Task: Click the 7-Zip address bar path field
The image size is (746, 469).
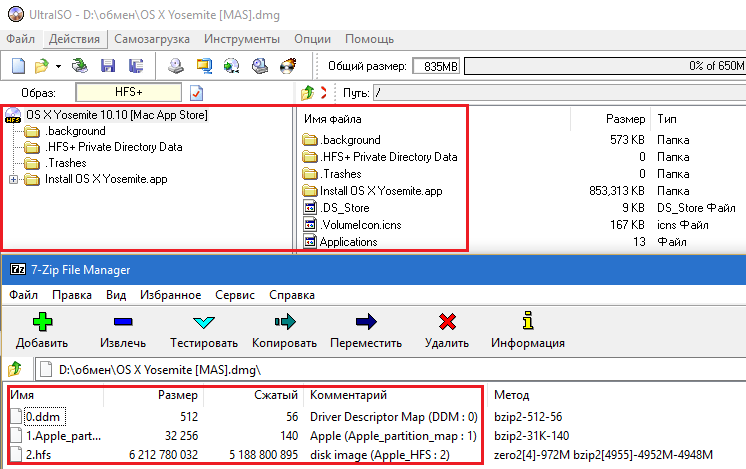Action: pyautogui.click(x=391, y=370)
